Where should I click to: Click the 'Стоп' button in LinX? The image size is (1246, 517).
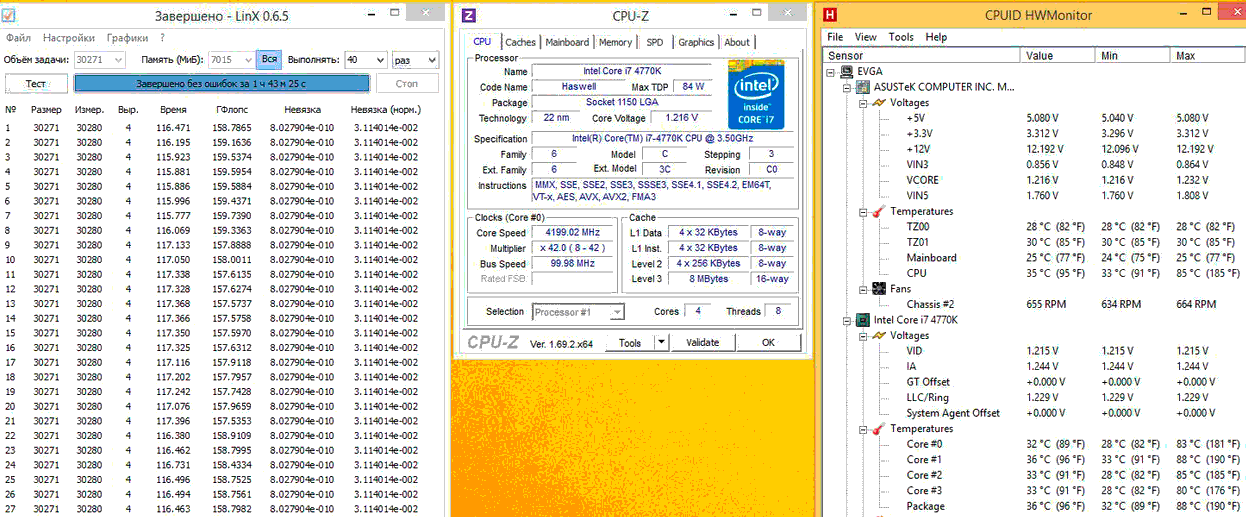407,84
